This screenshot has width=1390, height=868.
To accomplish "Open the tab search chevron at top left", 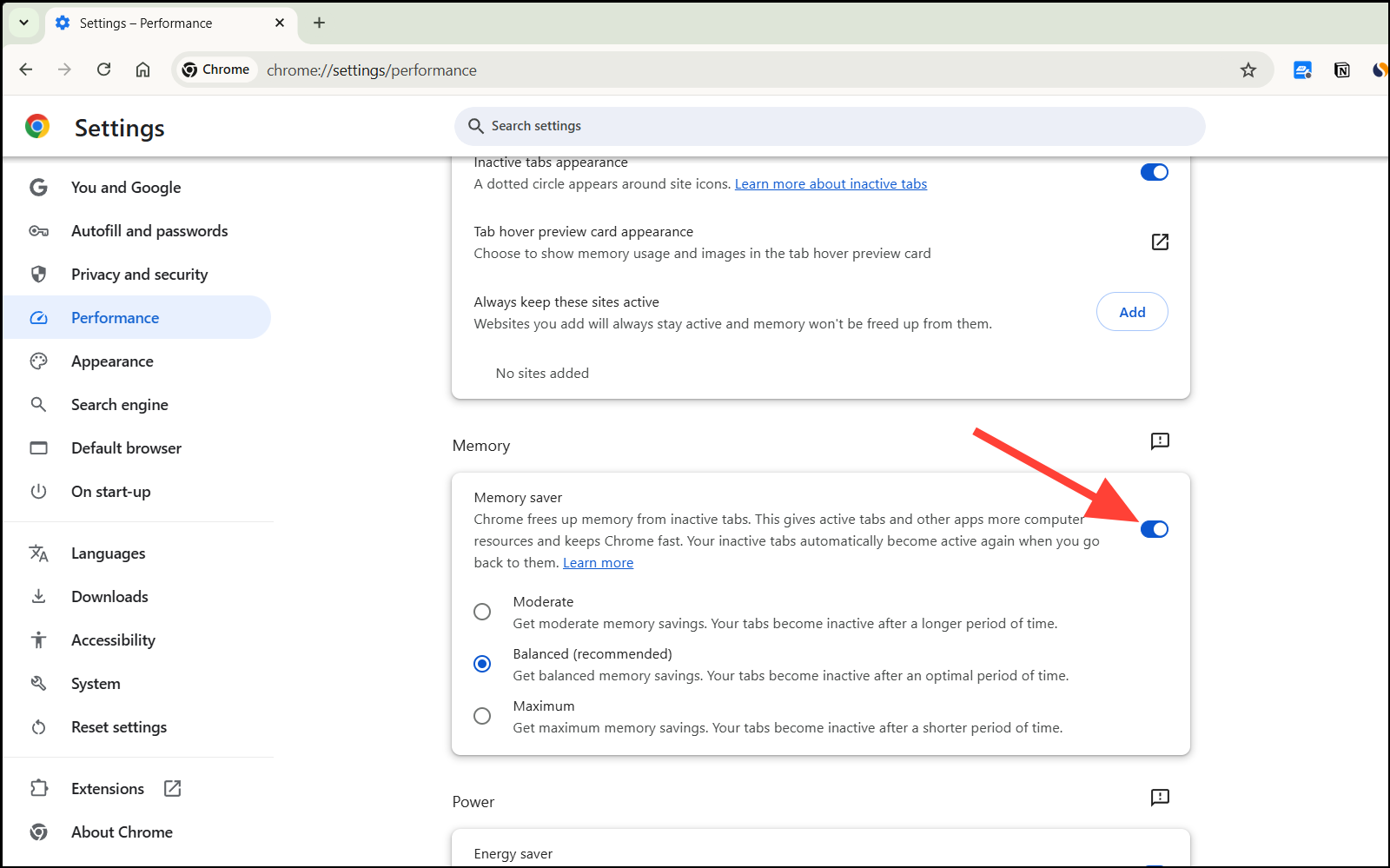I will 23,23.
